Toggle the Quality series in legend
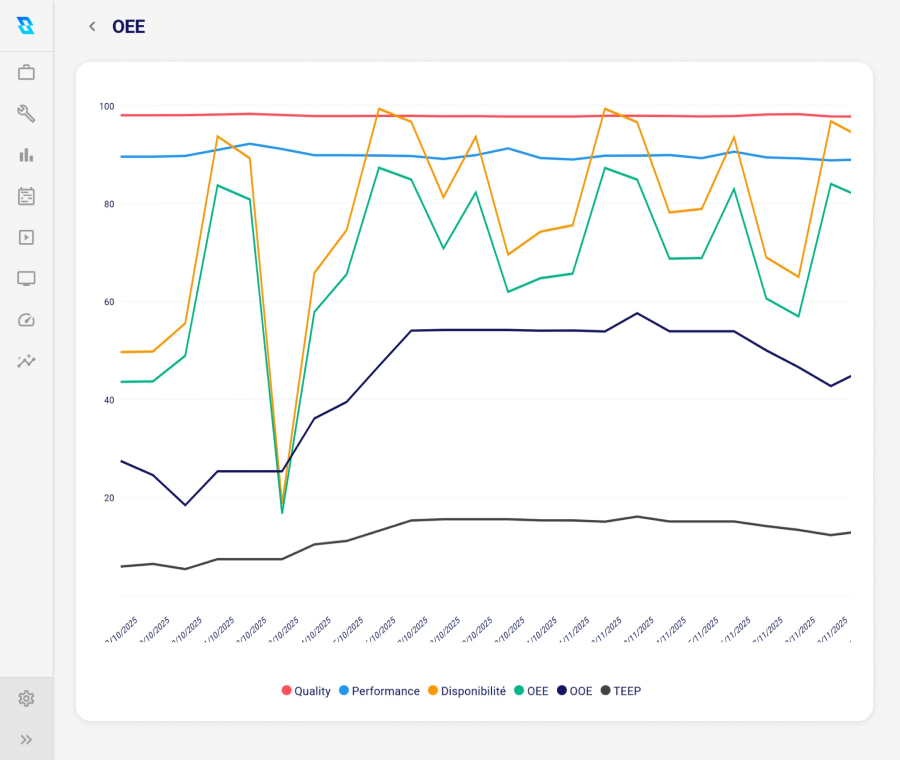Image resolution: width=900 pixels, height=760 pixels. click(x=306, y=691)
